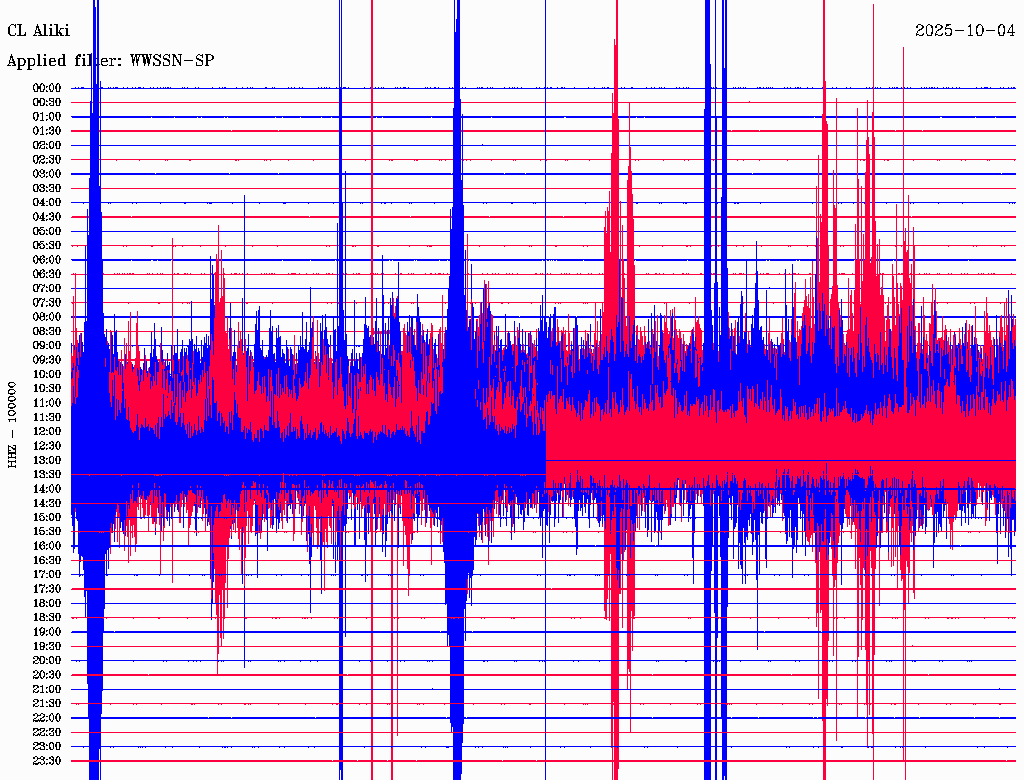This screenshot has height=780, width=1024.
Task: Click the 00:30 time label
Action: click(x=47, y=103)
